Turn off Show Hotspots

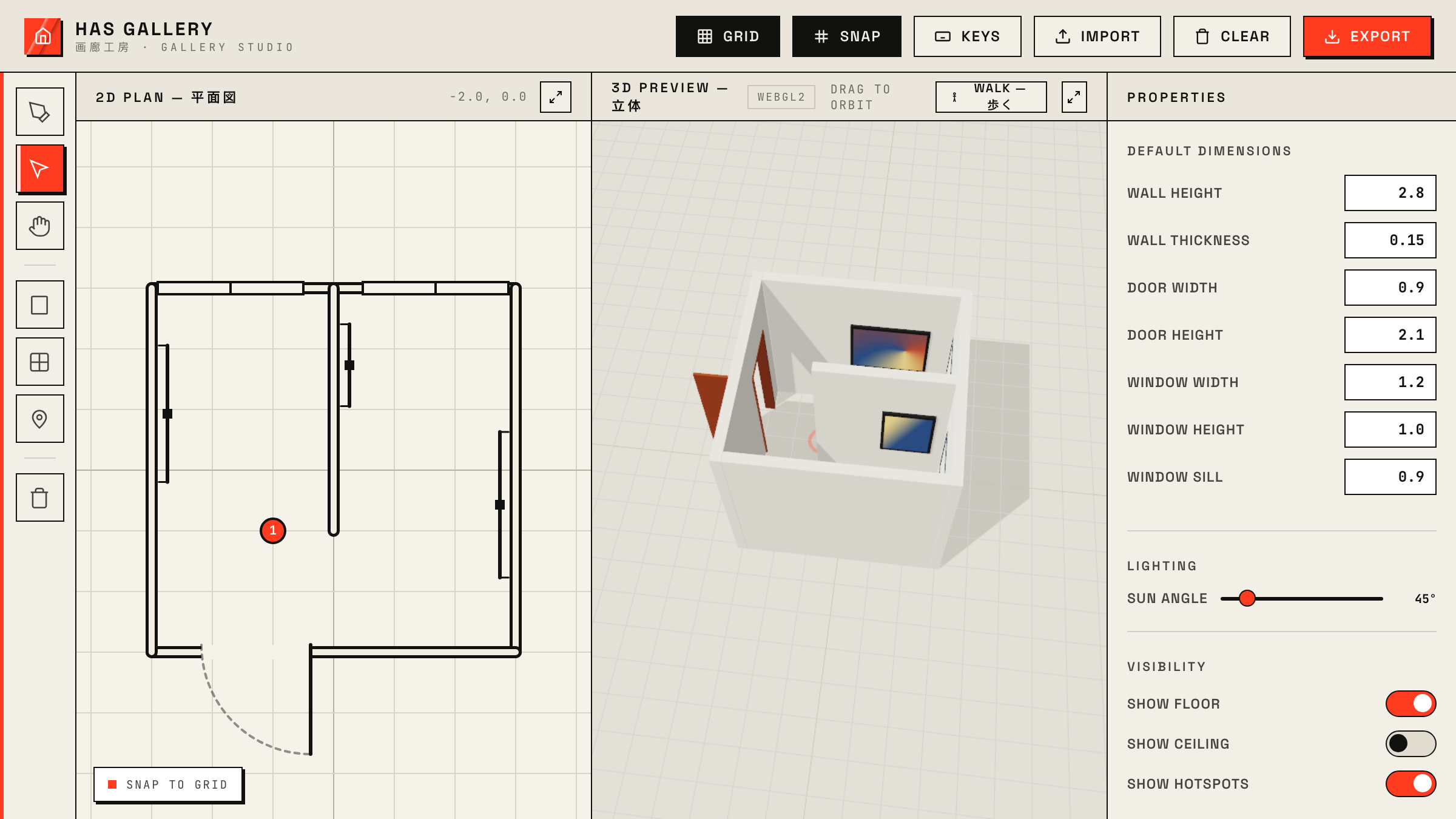coord(1411,784)
